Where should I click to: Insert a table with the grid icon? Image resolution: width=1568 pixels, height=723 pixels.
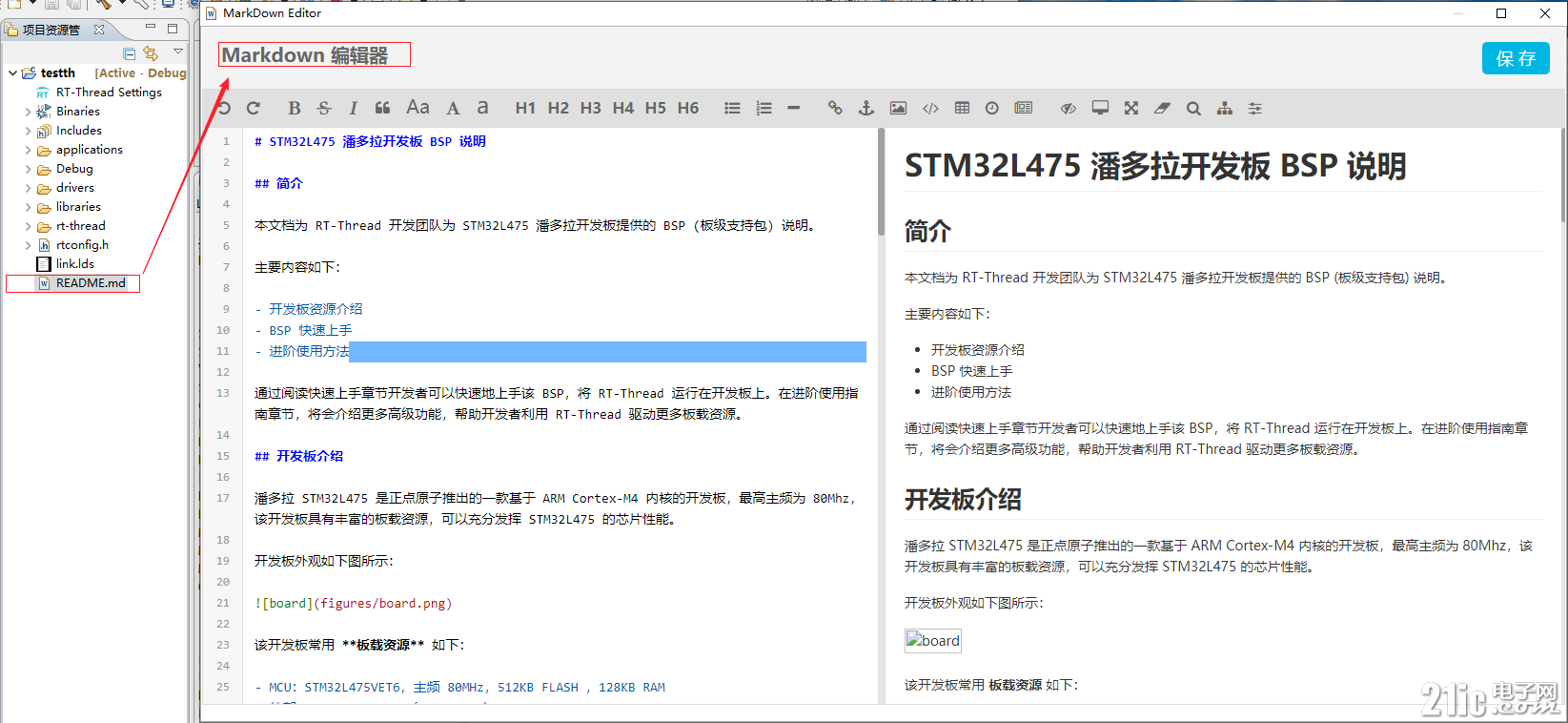[x=962, y=108]
